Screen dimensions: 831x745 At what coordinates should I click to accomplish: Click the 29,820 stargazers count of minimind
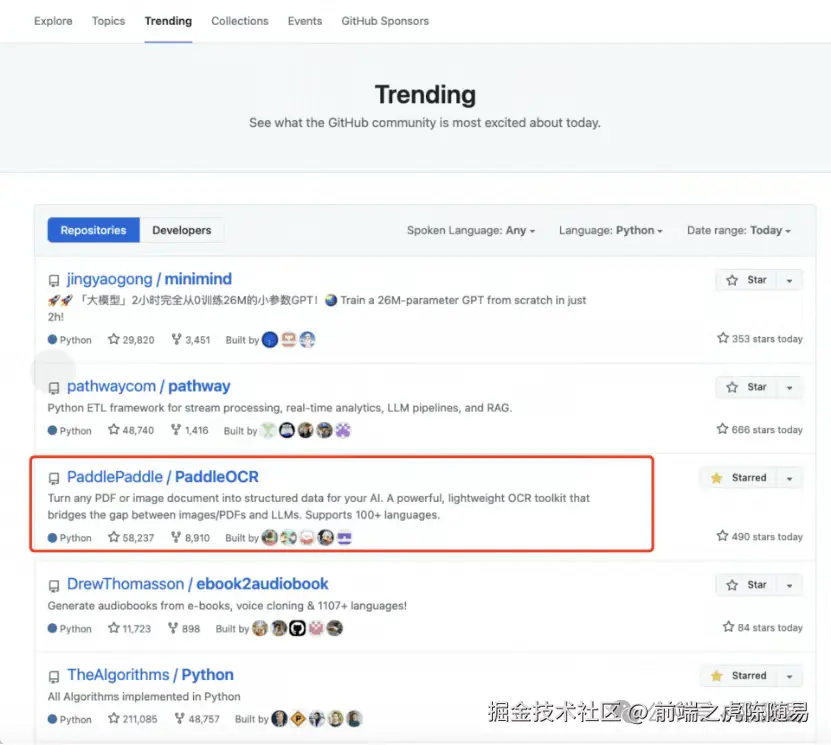(131, 340)
